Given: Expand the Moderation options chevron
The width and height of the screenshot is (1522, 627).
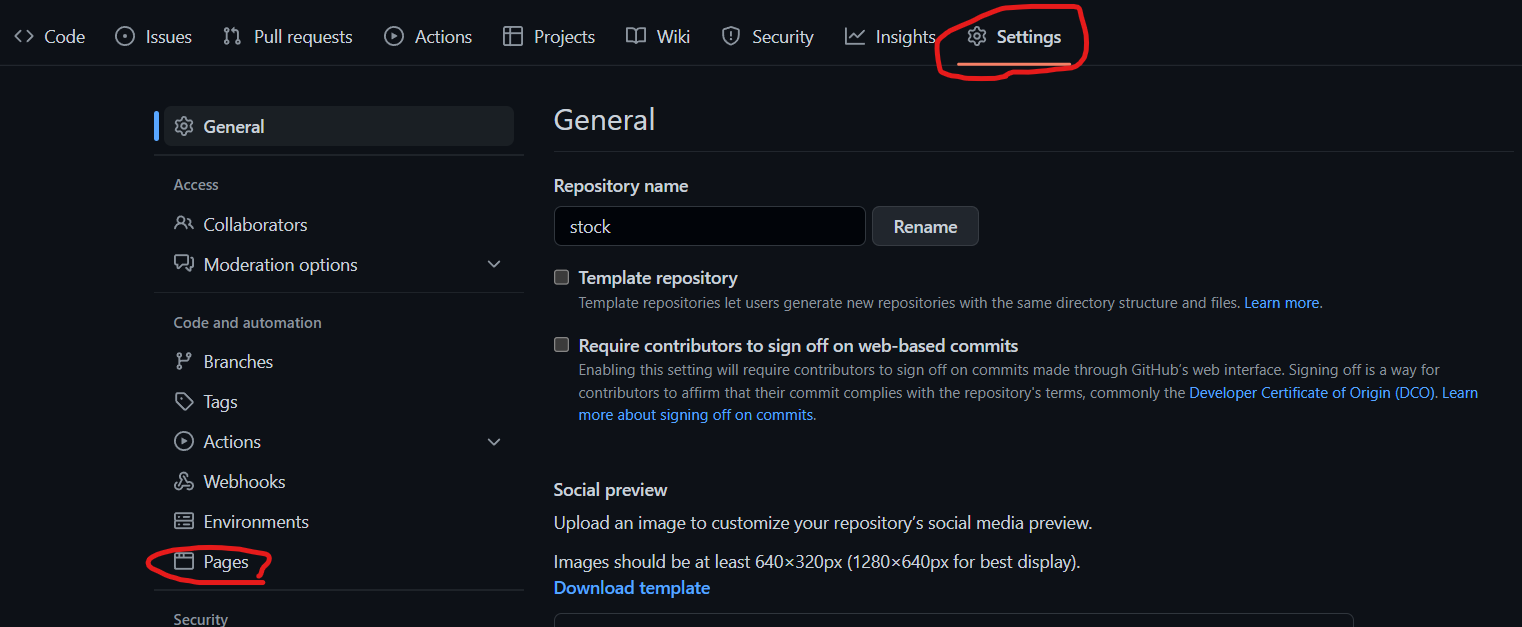Looking at the screenshot, I should pyautogui.click(x=494, y=264).
